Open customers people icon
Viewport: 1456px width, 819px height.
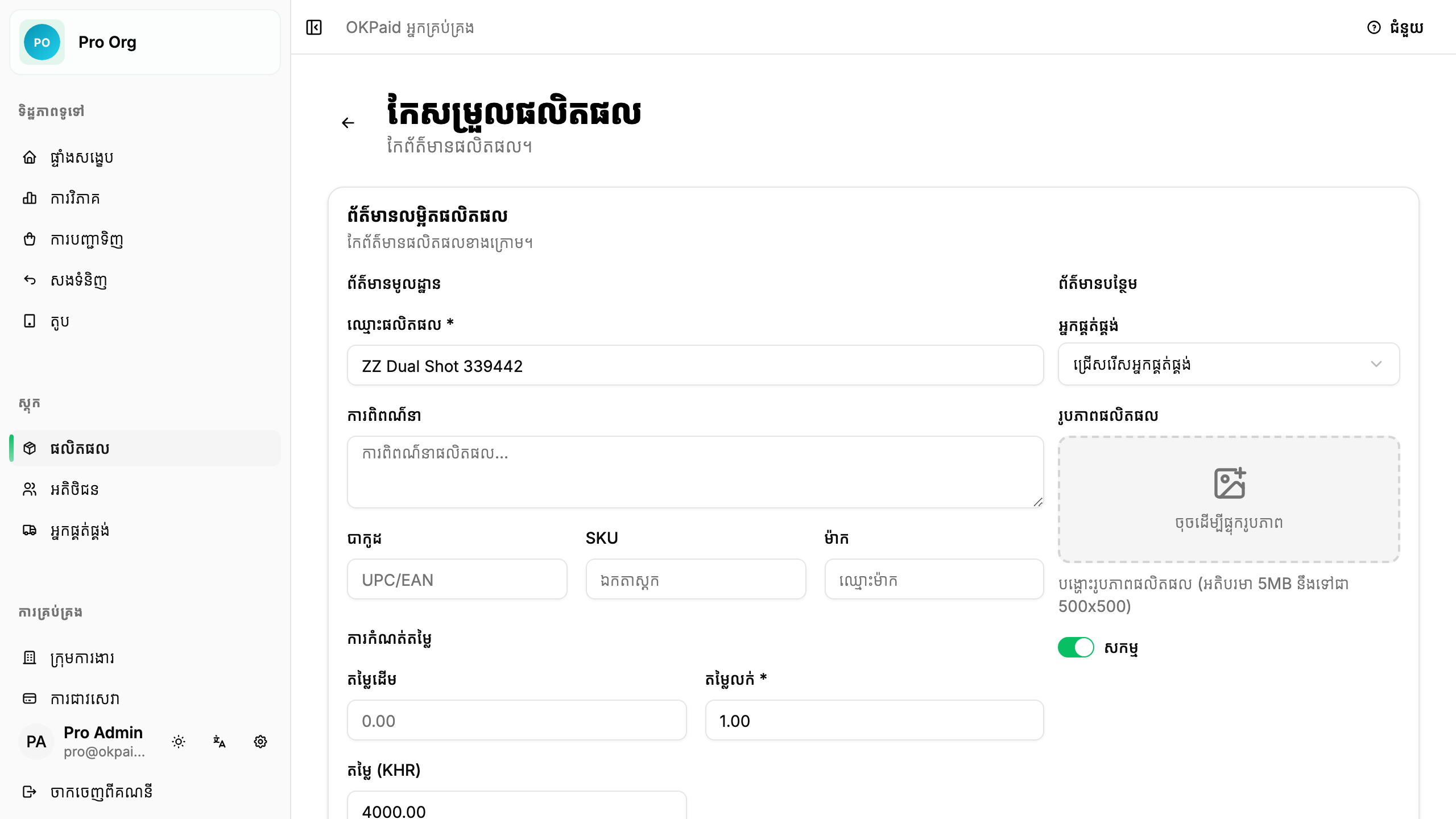(30, 489)
